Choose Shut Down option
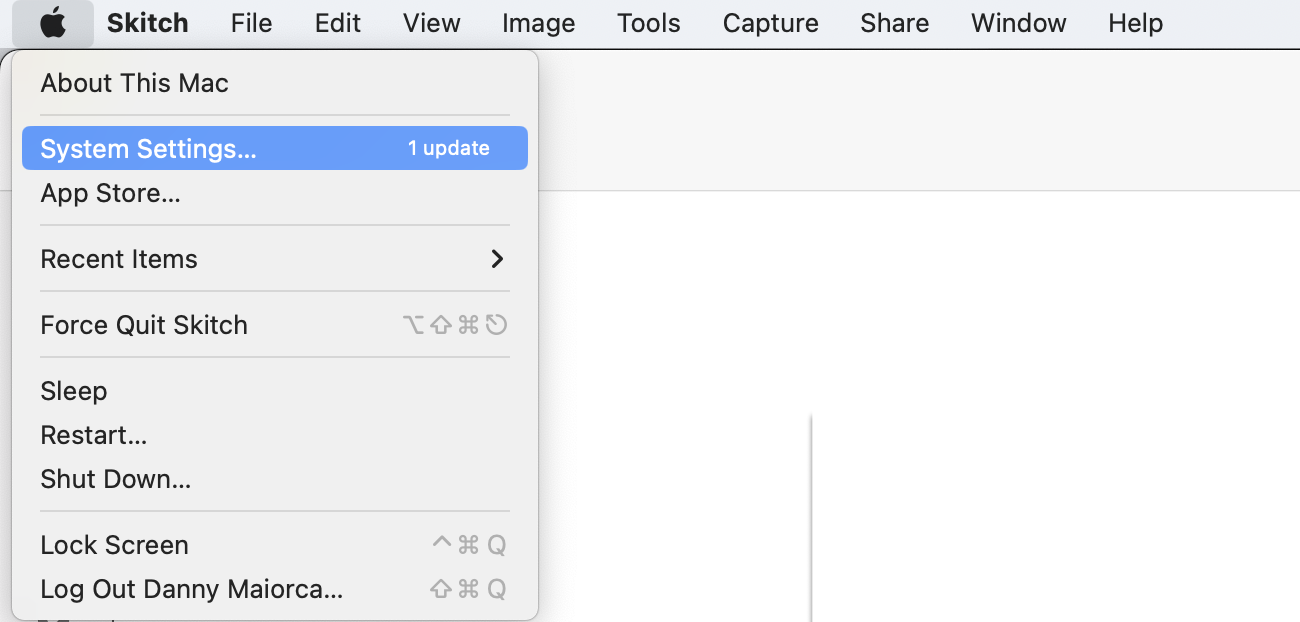Image resolution: width=1300 pixels, height=622 pixels. (275, 479)
